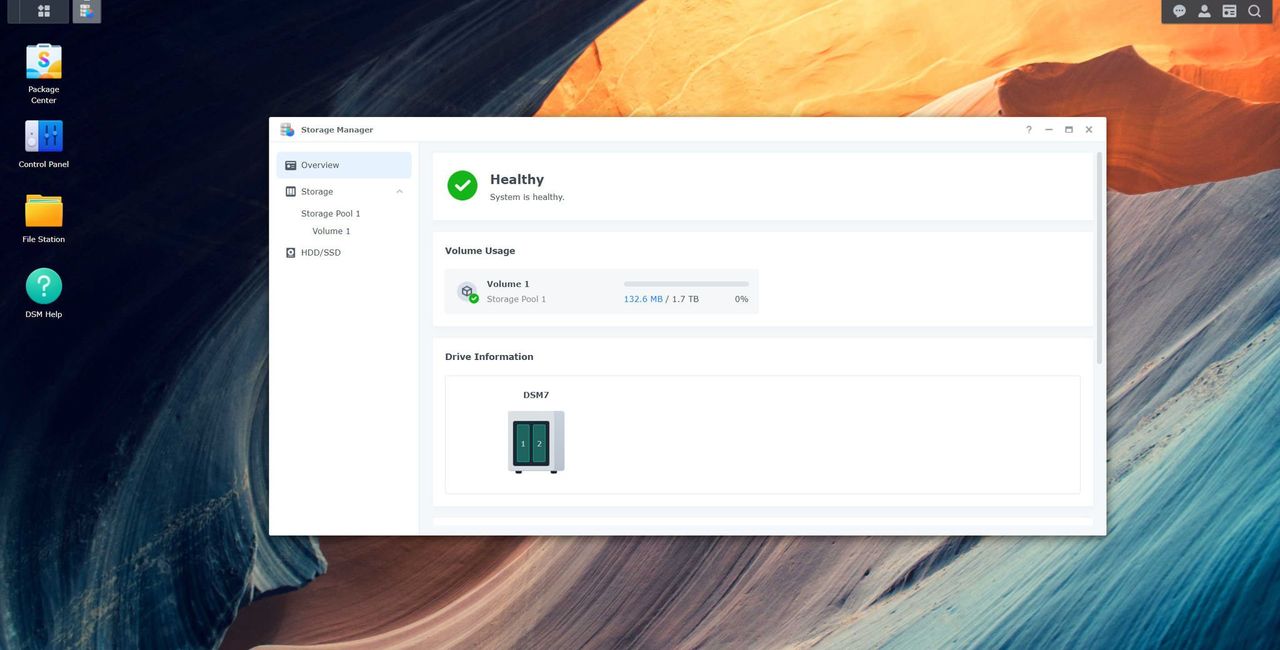Select Storage Manager taskbar icon
Viewport: 1280px width, 650px height.
coord(86,11)
